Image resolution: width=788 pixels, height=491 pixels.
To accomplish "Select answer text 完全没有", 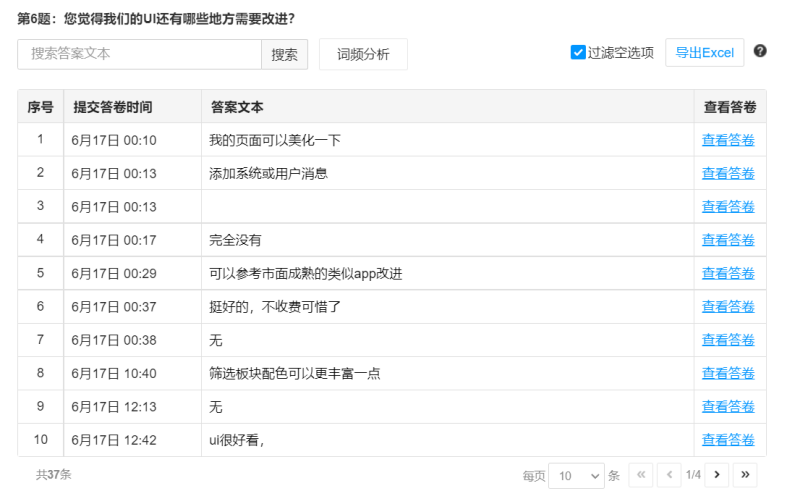I will (x=235, y=240).
